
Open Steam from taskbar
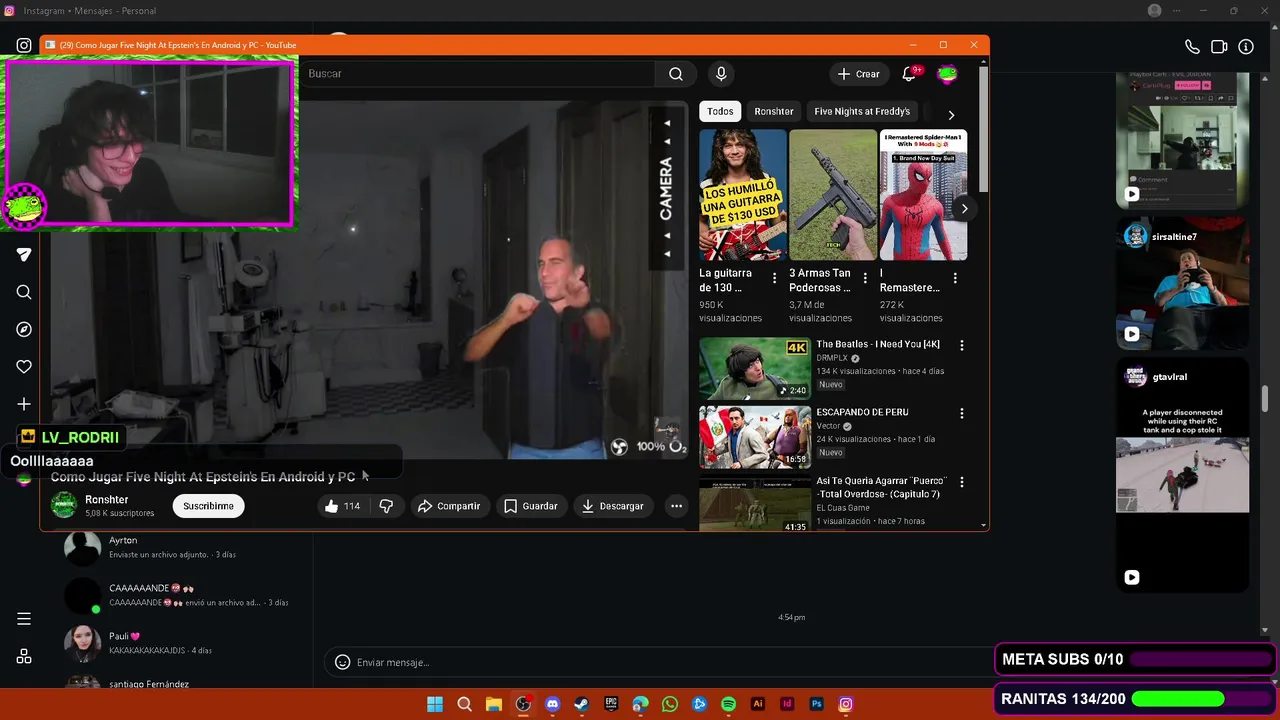[581, 704]
